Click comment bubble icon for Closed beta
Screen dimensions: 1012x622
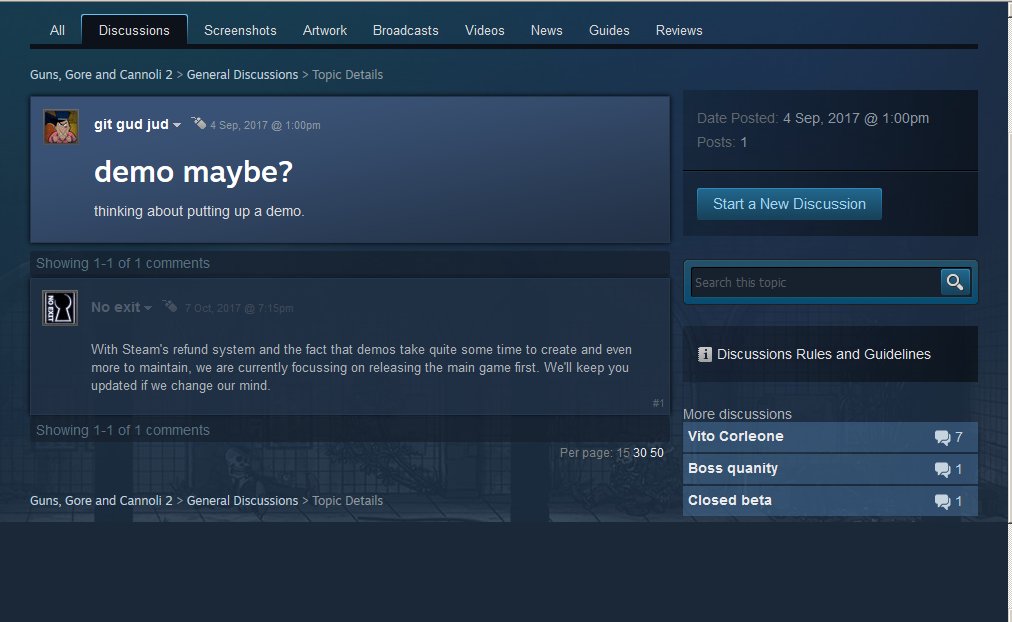(942, 501)
